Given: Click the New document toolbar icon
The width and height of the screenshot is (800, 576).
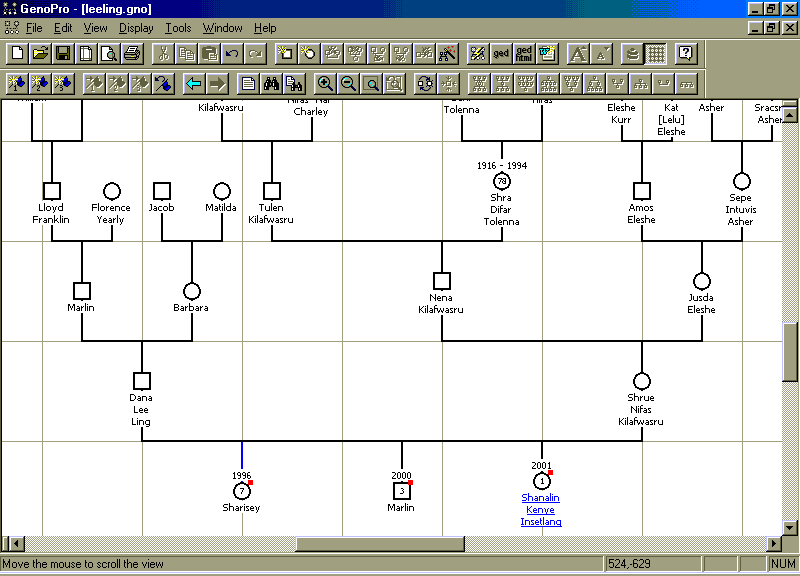Looking at the screenshot, I should pyautogui.click(x=17, y=54).
